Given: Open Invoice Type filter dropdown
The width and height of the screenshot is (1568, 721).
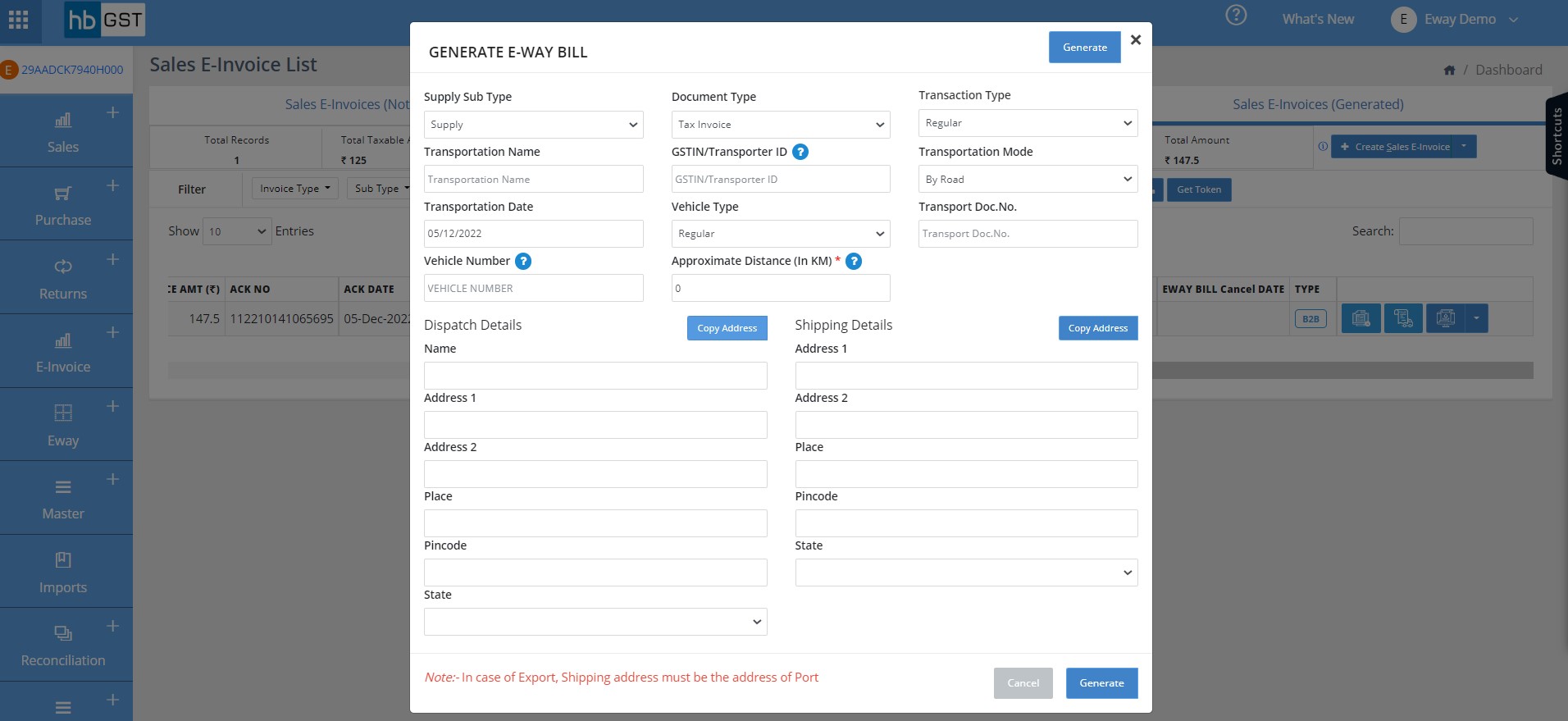Looking at the screenshot, I should click(294, 189).
